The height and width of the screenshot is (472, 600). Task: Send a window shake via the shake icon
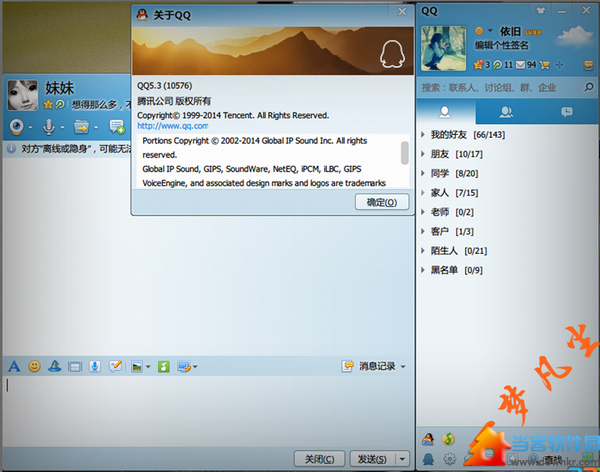coord(75,367)
